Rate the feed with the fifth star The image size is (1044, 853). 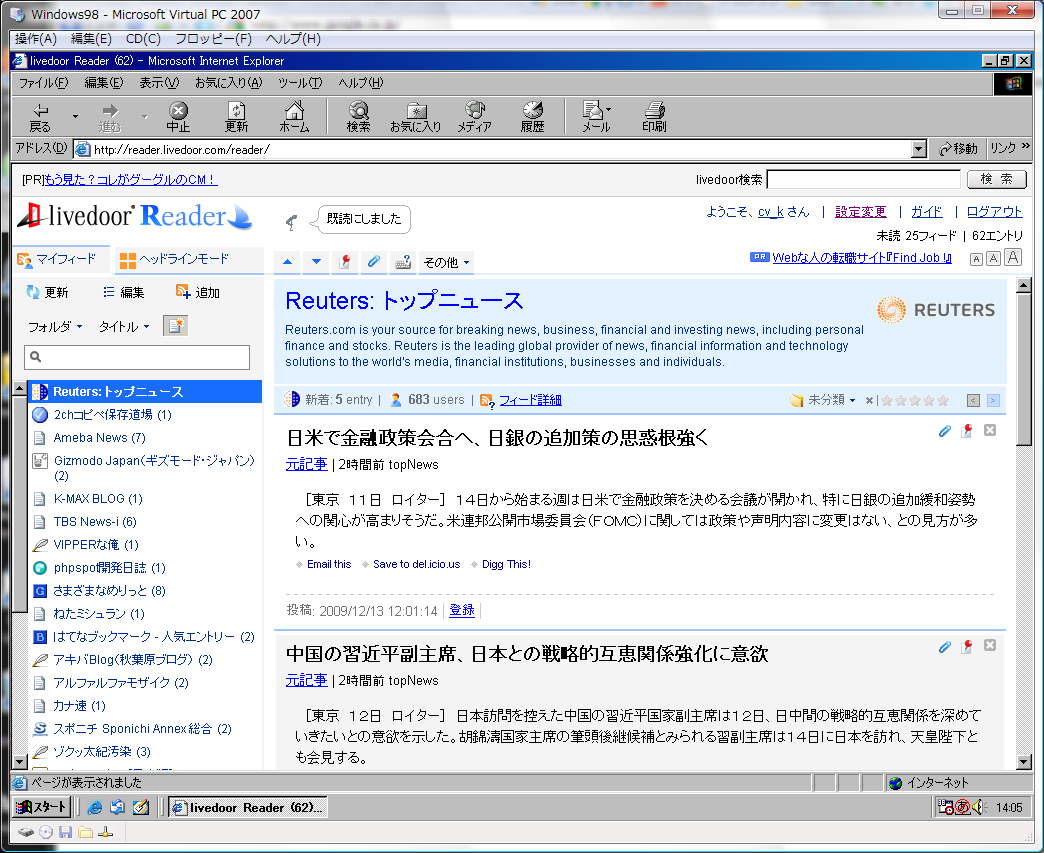point(943,401)
